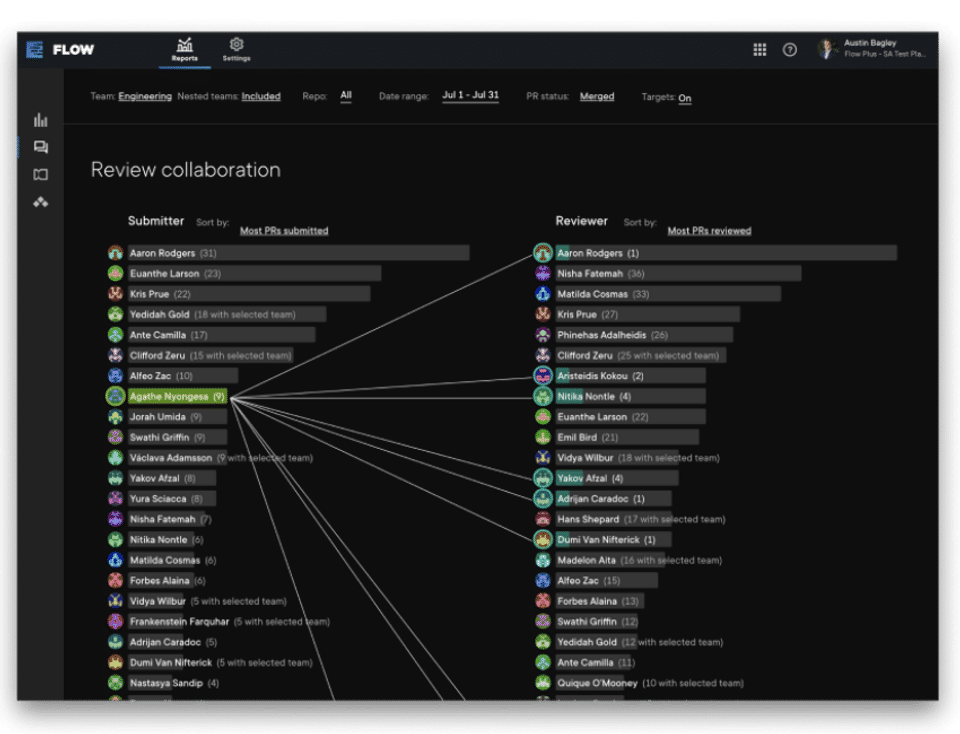Click Yakov Afzal reviewer avatar
The image size is (960, 734).
tap(542, 478)
